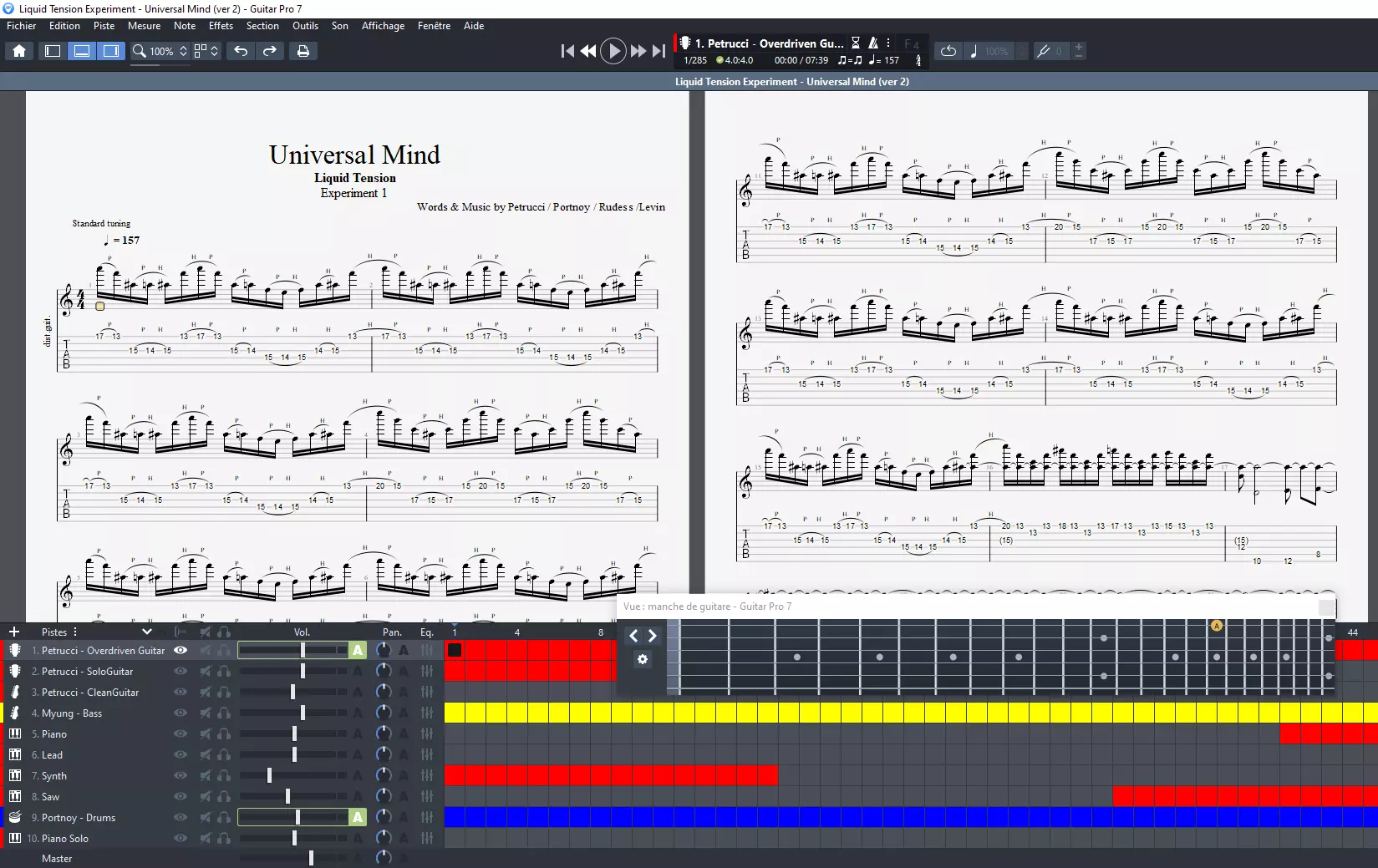Undo the last action
The width and height of the screenshot is (1378, 868).
(241, 51)
